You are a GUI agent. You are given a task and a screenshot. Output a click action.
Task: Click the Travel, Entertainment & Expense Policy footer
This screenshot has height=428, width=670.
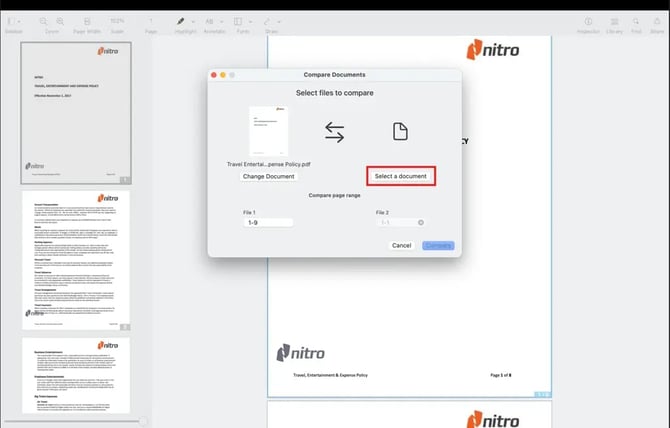coord(330,375)
